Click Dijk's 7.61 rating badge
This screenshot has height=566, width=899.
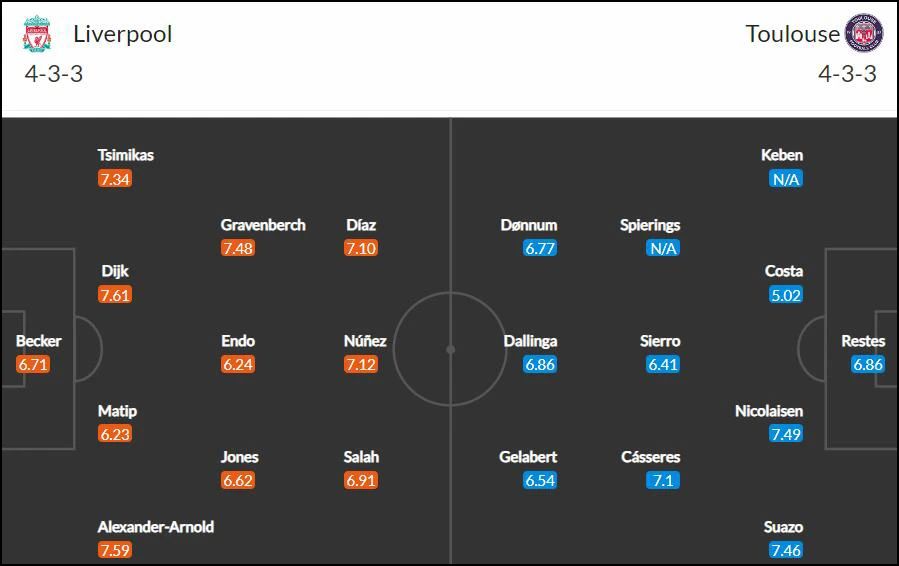[115, 295]
